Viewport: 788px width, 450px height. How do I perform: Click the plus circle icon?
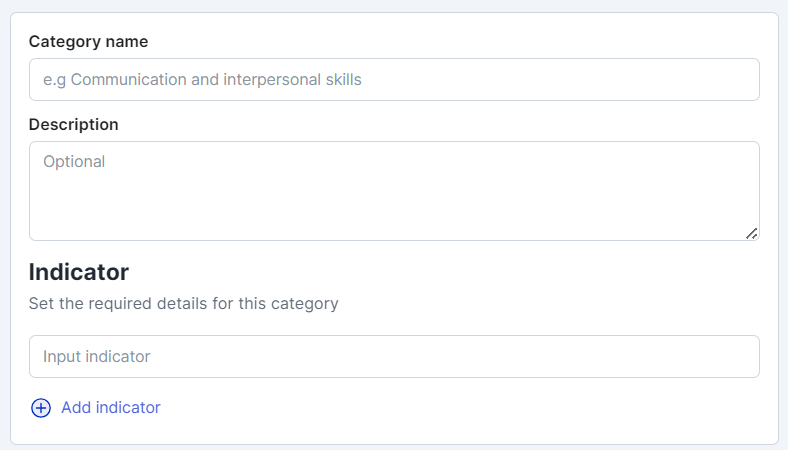tap(41, 408)
